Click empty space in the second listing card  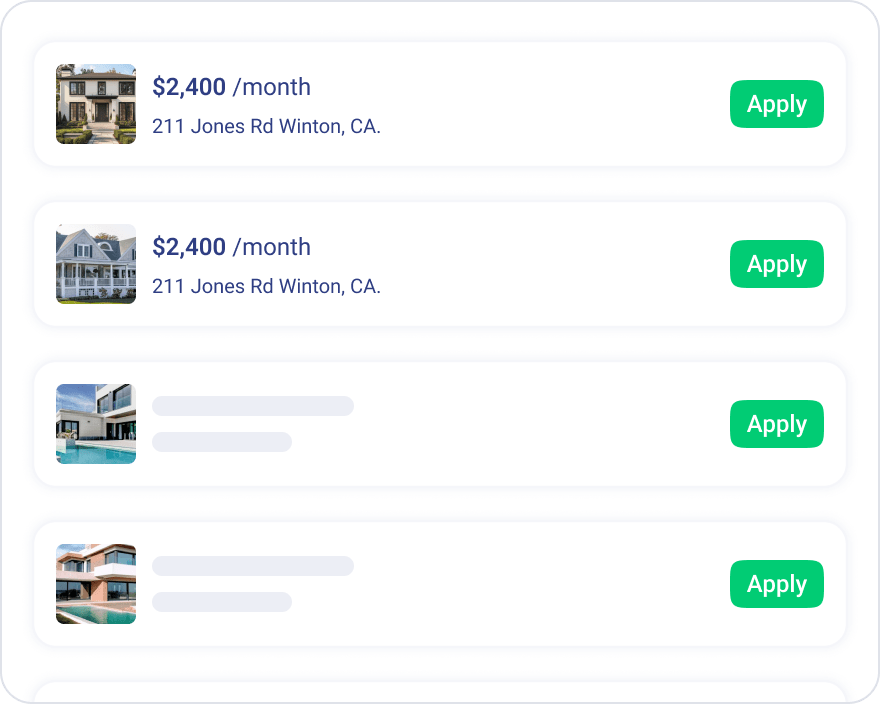(x=550, y=264)
